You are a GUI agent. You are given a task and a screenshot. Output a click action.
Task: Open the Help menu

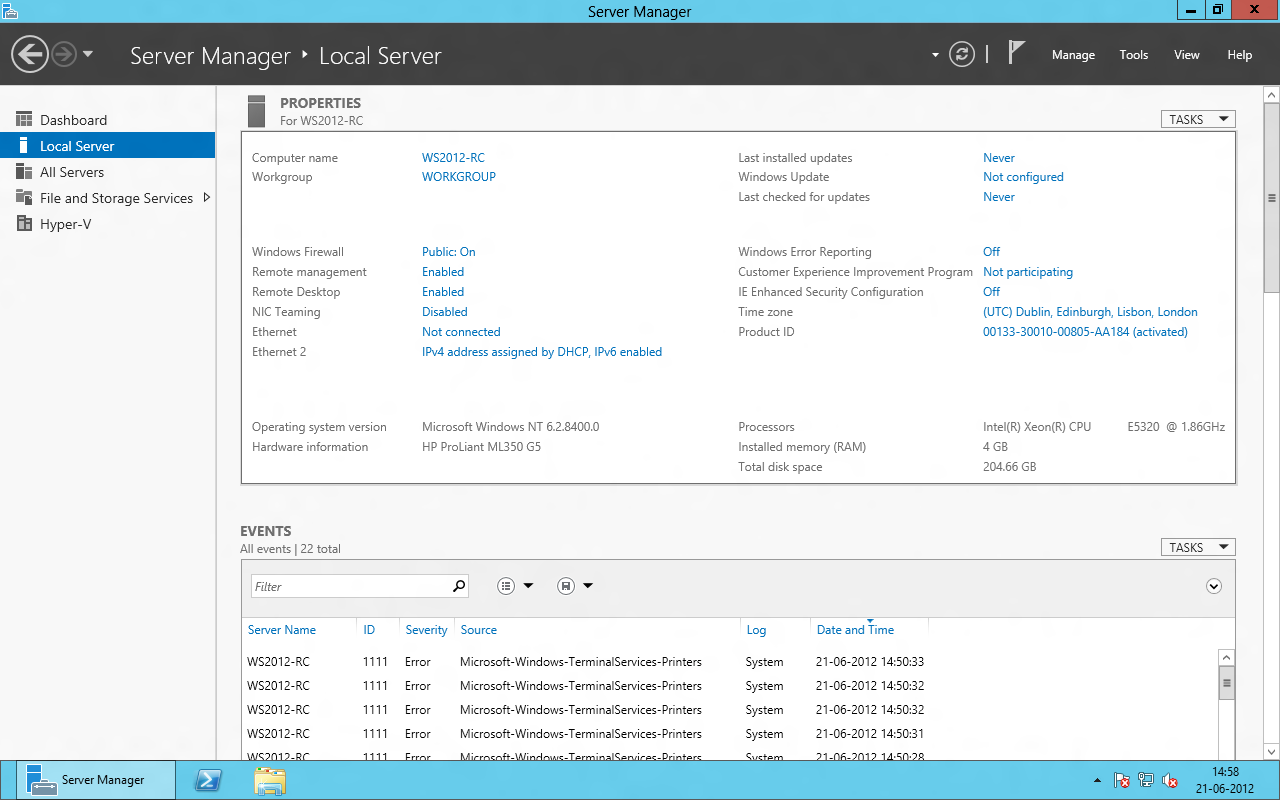1240,55
